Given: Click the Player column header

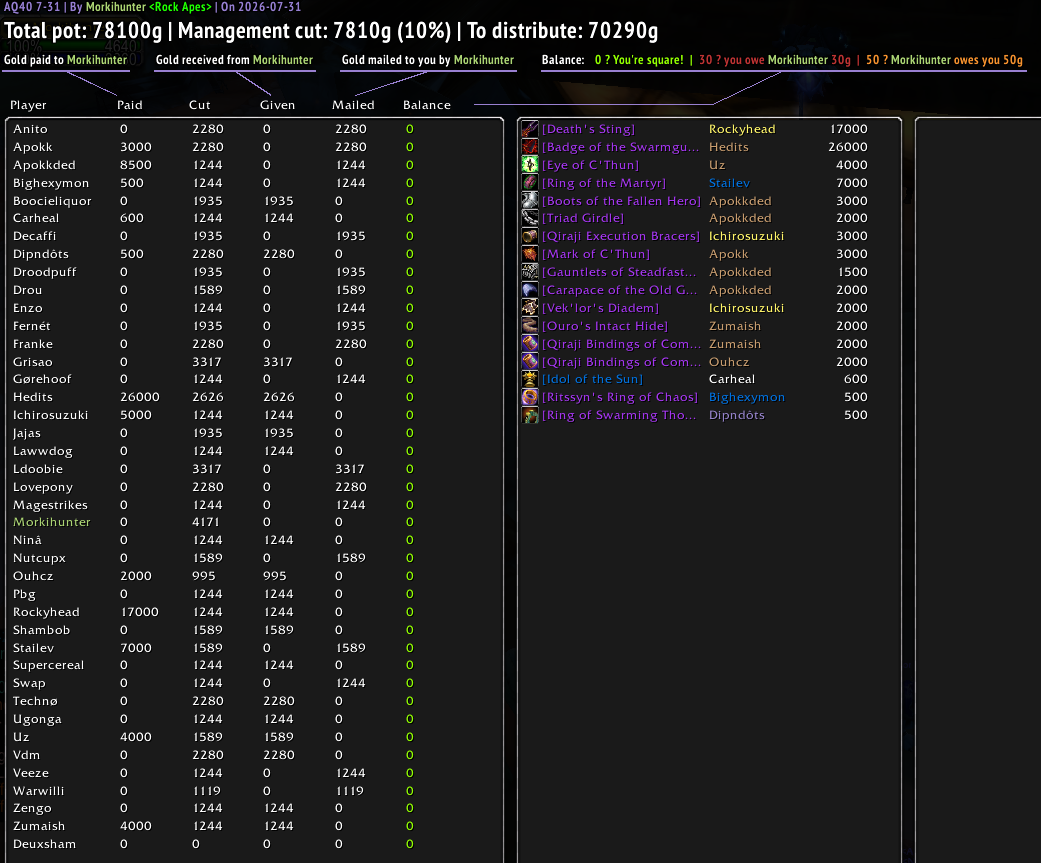Looking at the screenshot, I should (x=28, y=105).
